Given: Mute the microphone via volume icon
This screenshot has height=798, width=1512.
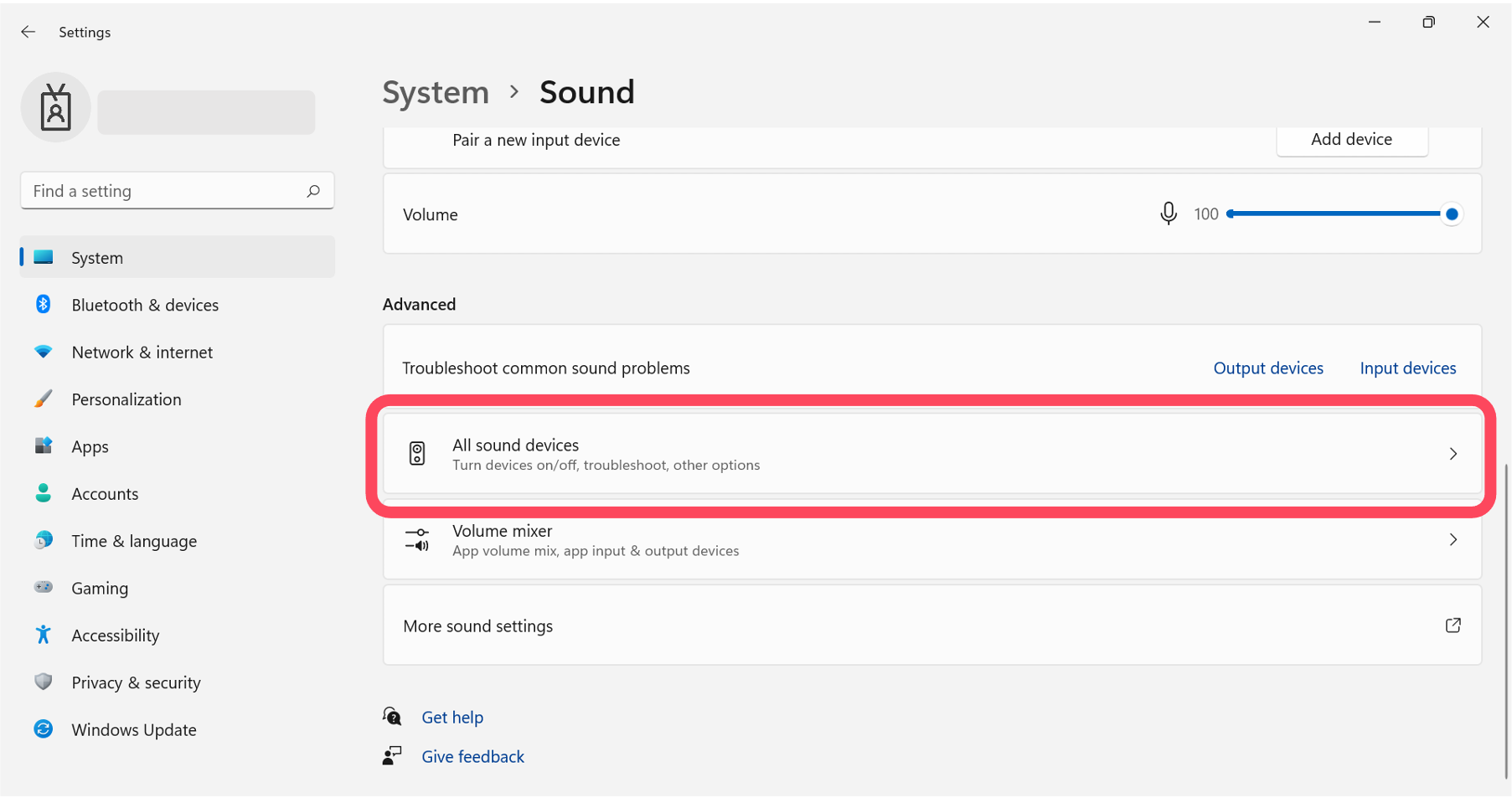Looking at the screenshot, I should tap(1168, 214).
